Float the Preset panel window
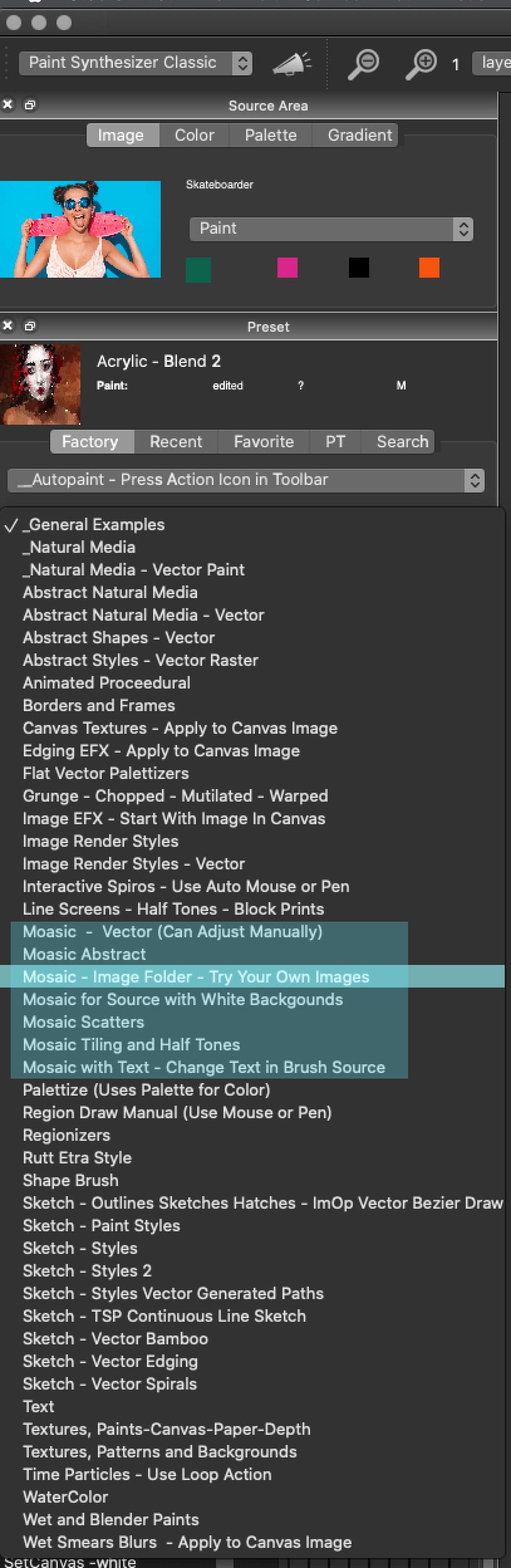511x1568 pixels. pyautogui.click(x=30, y=326)
